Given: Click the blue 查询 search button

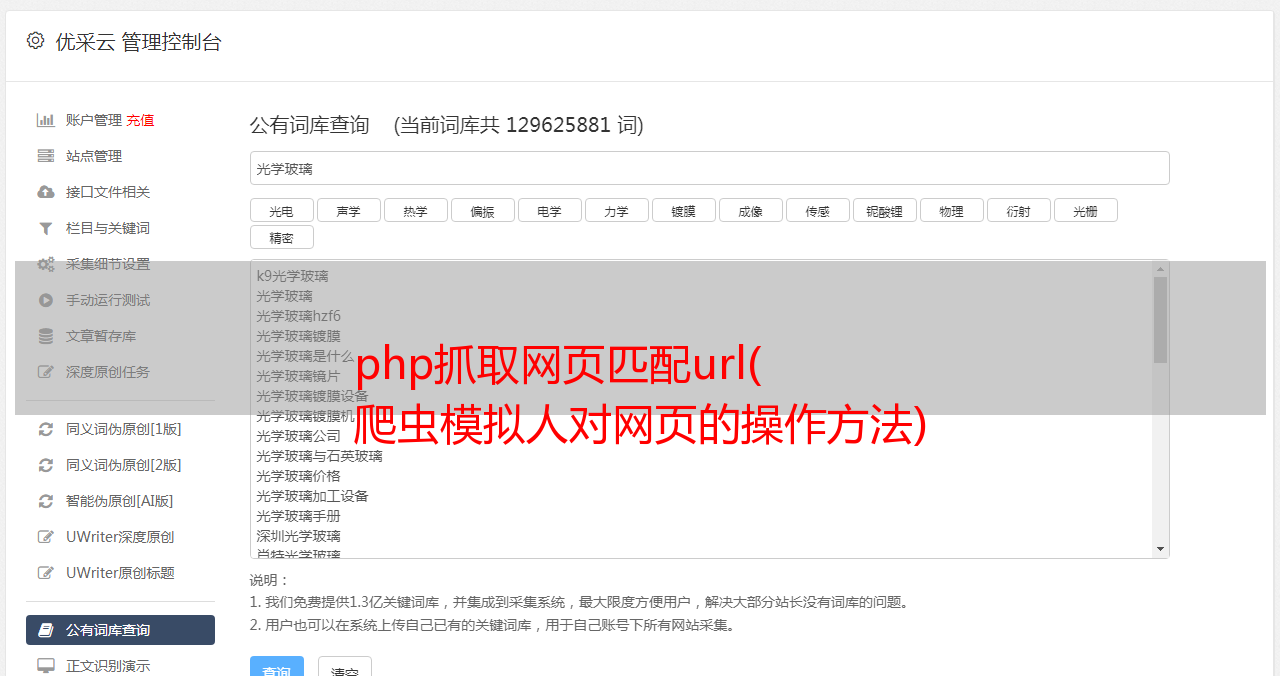Looking at the screenshot, I should click(x=277, y=668).
